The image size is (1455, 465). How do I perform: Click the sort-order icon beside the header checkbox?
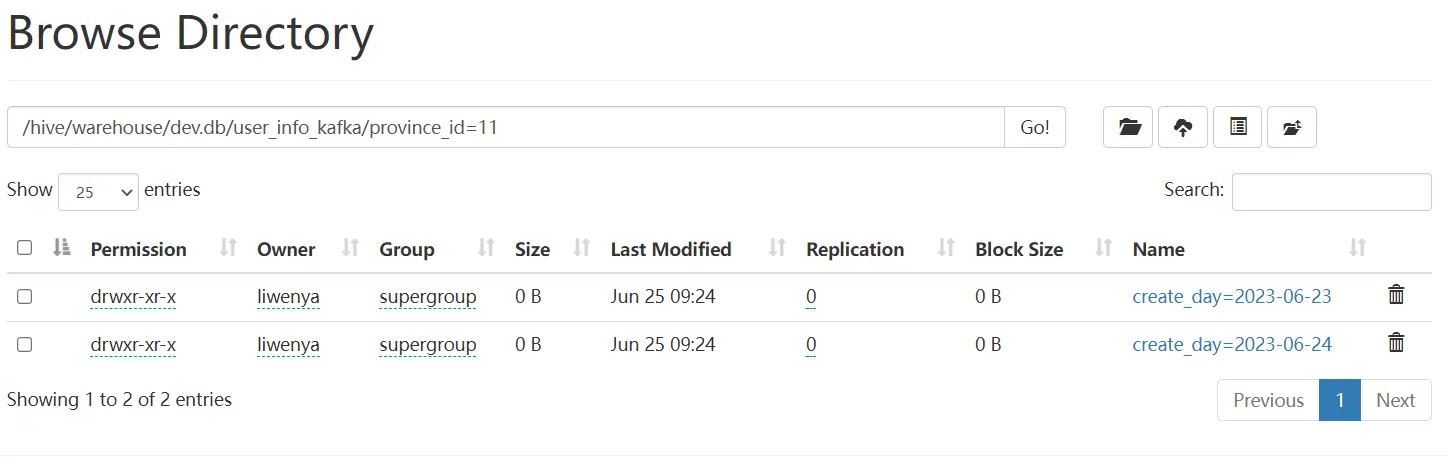tap(61, 247)
